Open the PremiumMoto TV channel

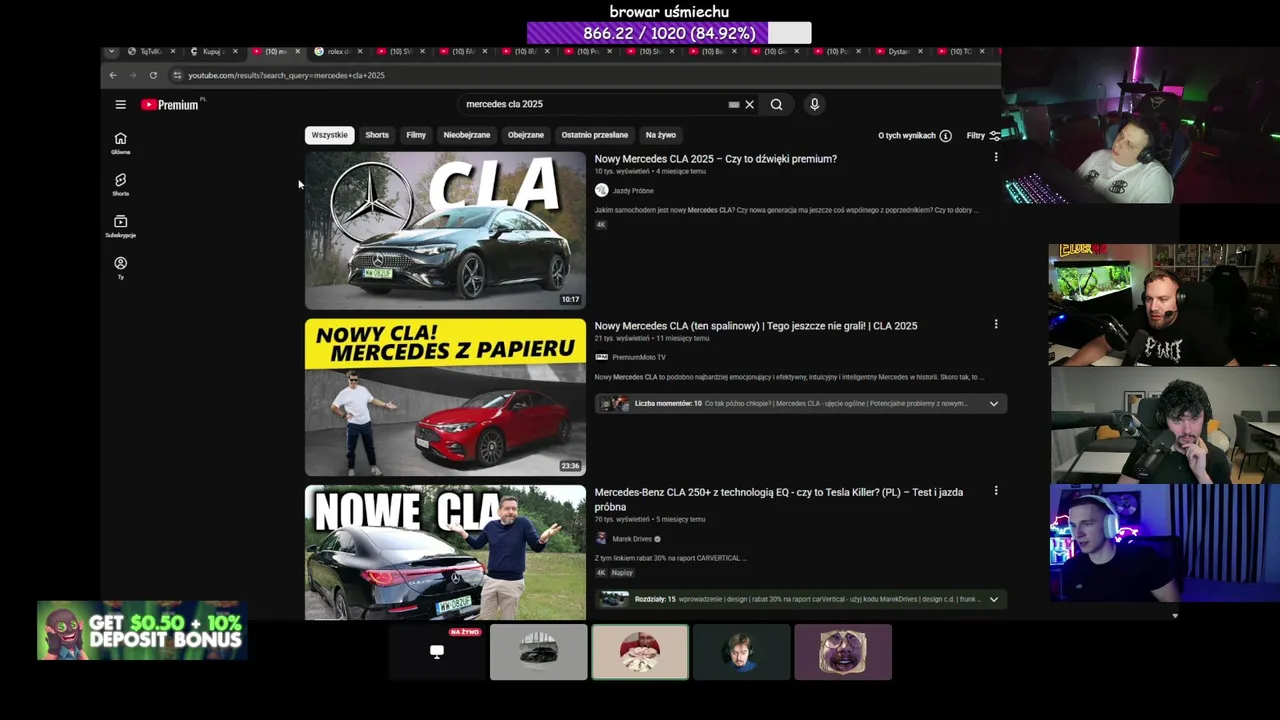639,357
